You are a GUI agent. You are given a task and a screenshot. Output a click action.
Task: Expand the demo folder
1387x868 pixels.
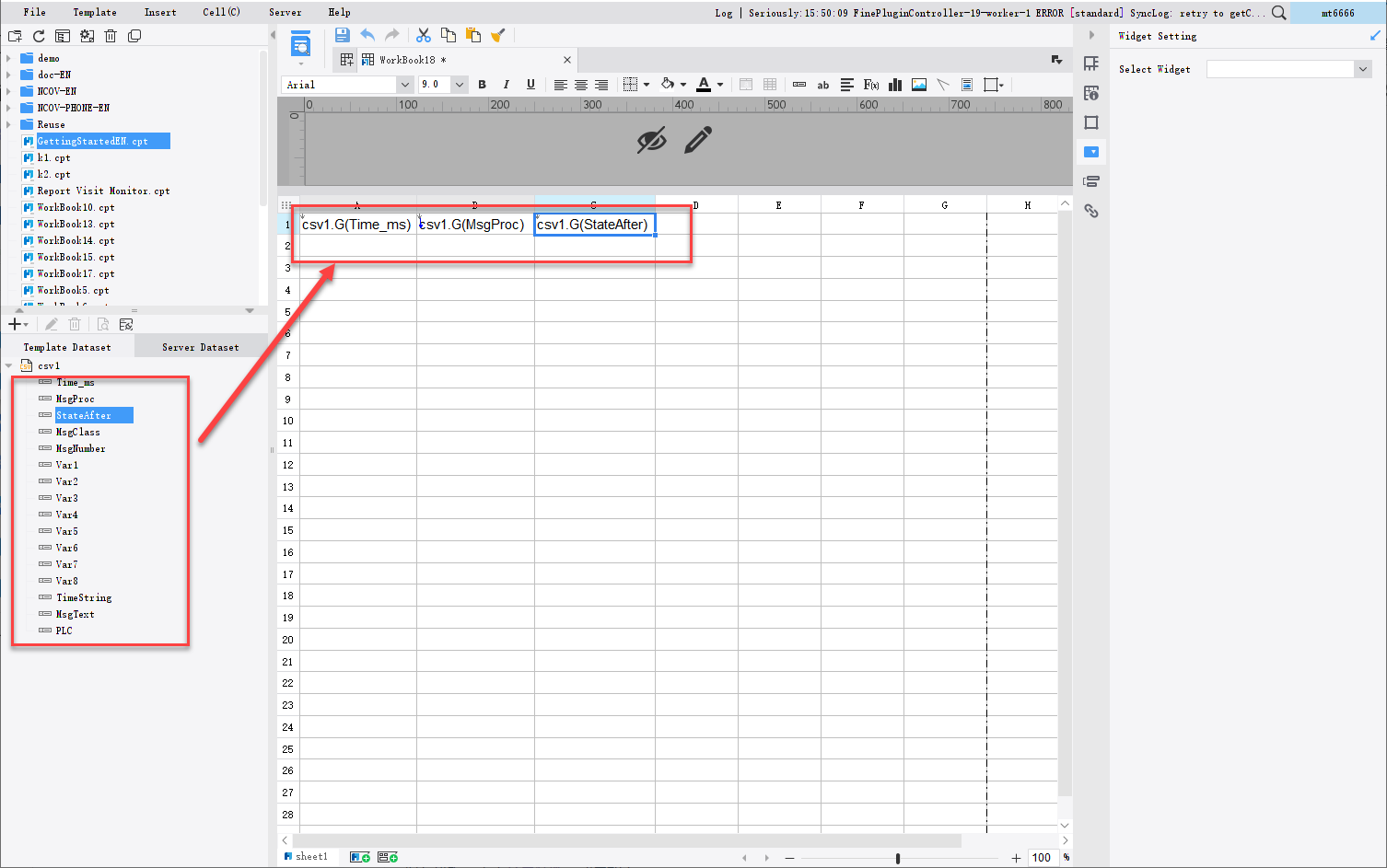[x=8, y=58]
